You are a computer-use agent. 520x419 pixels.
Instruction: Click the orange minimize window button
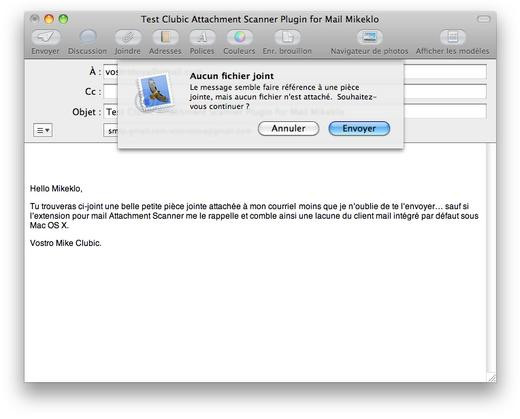pos(49,19)
